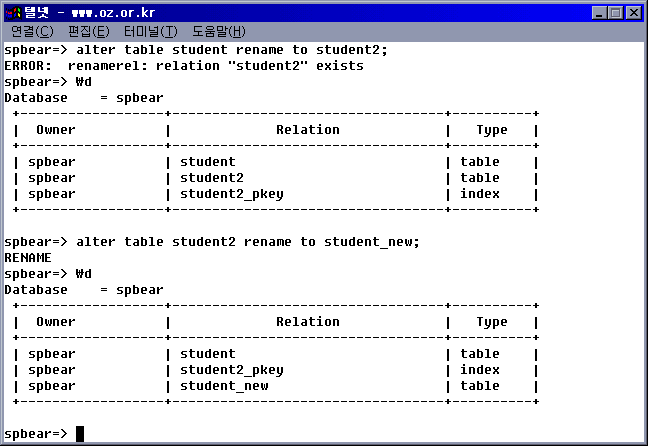Click Relation header in the first table
648x446 pixels.
[x=308, y=129]
